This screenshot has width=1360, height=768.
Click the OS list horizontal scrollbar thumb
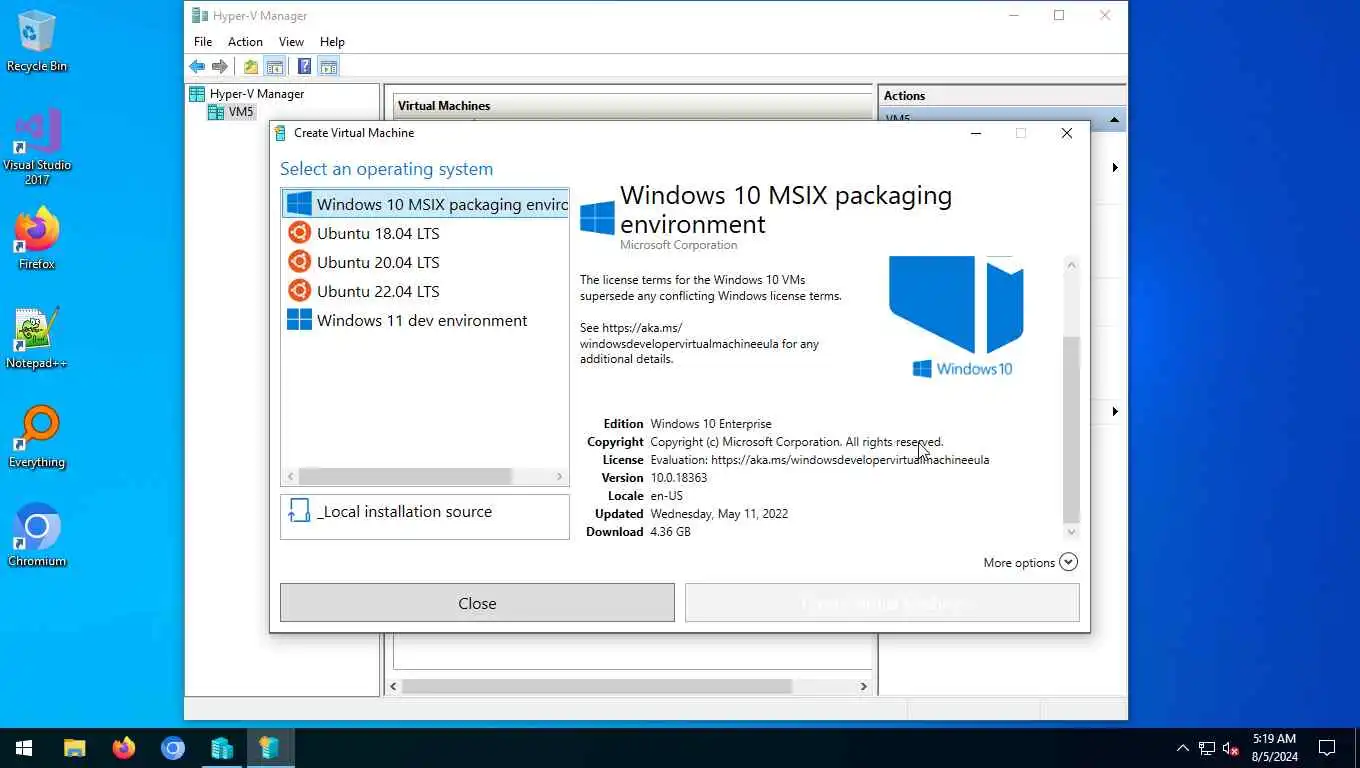coord(405,477)
